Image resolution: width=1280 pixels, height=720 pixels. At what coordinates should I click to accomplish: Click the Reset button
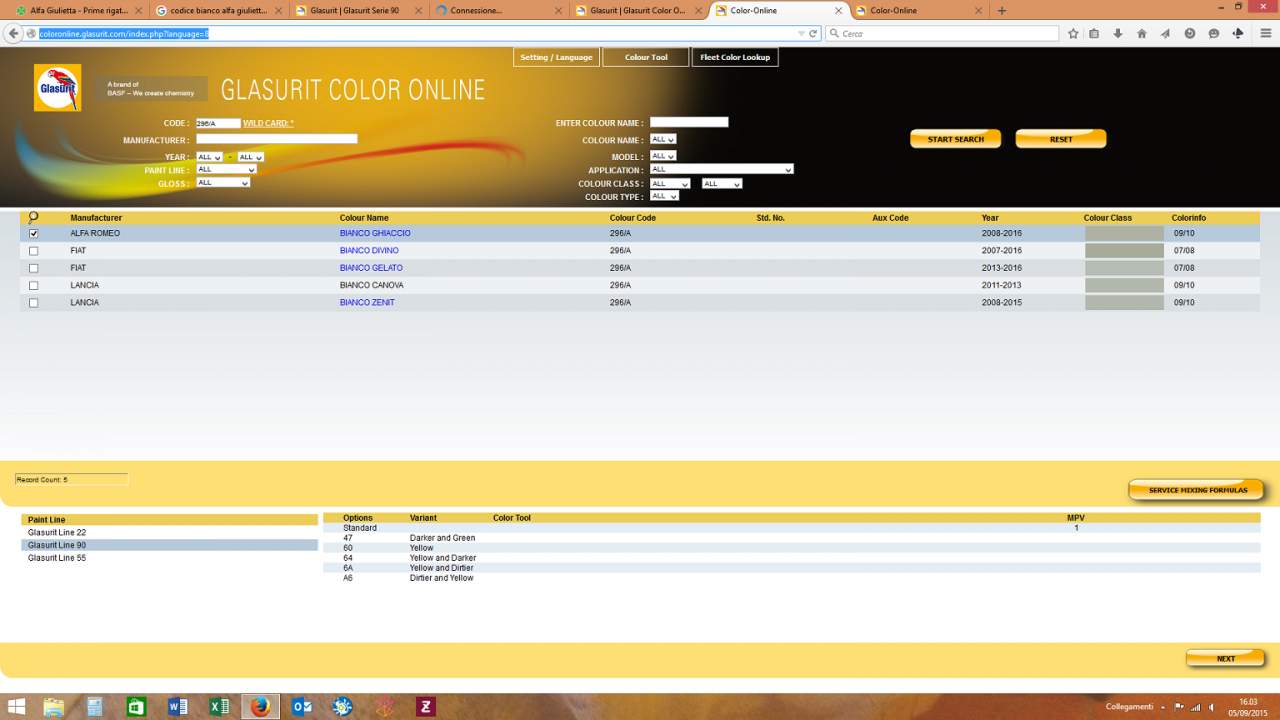click(x=1061, y=139)
